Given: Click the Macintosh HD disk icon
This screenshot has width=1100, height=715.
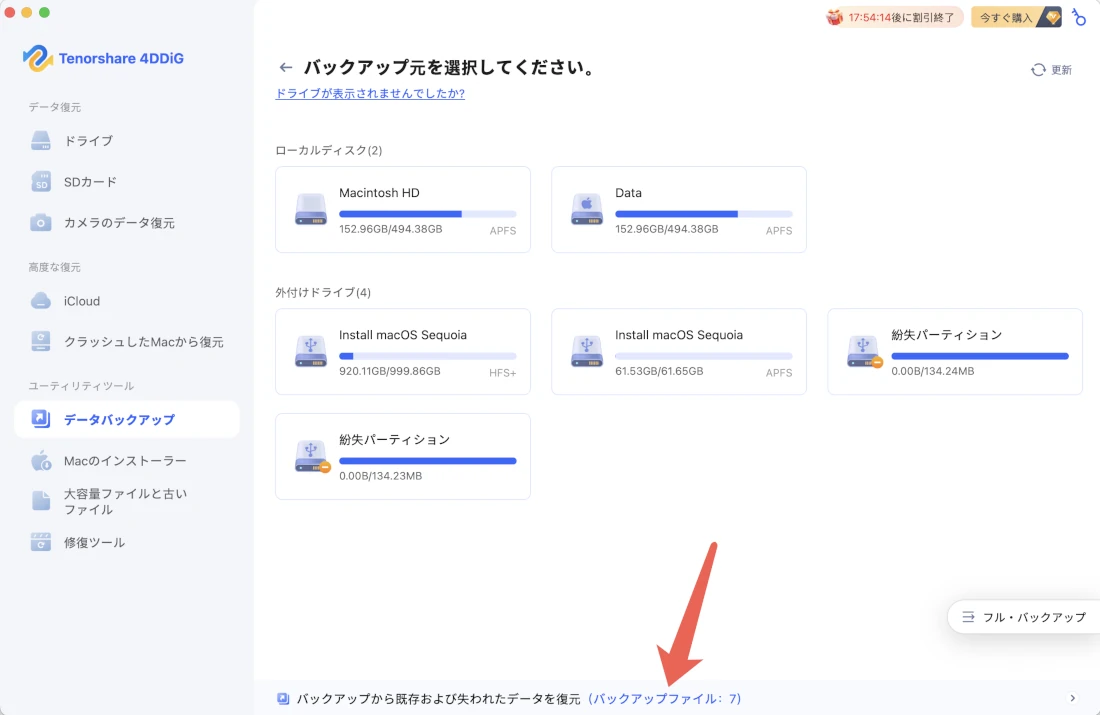Looking at the screenshot, I should pos(311,209).
